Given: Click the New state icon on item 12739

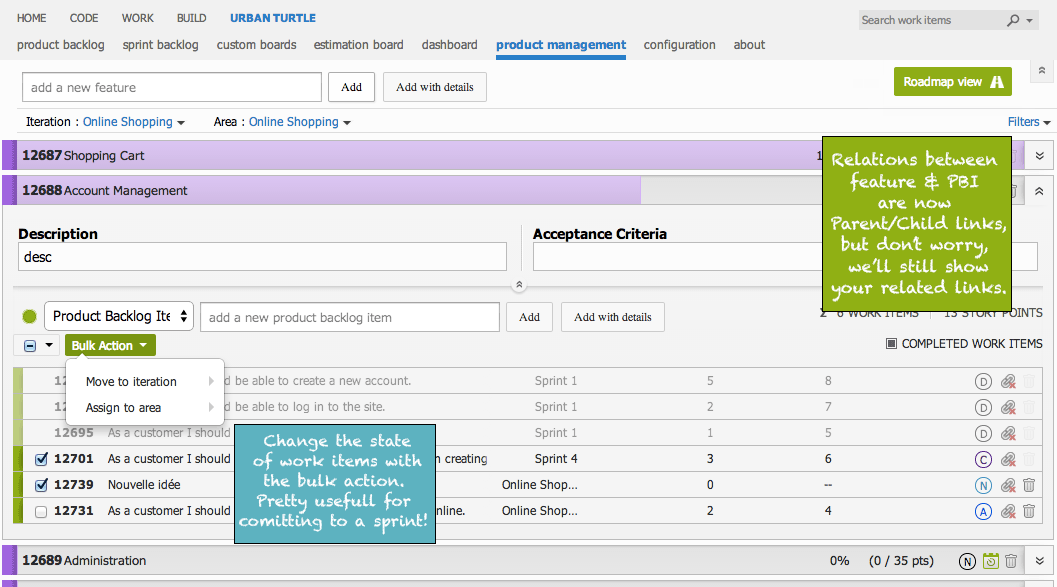Looking at the screenshot, I should 984,485.
